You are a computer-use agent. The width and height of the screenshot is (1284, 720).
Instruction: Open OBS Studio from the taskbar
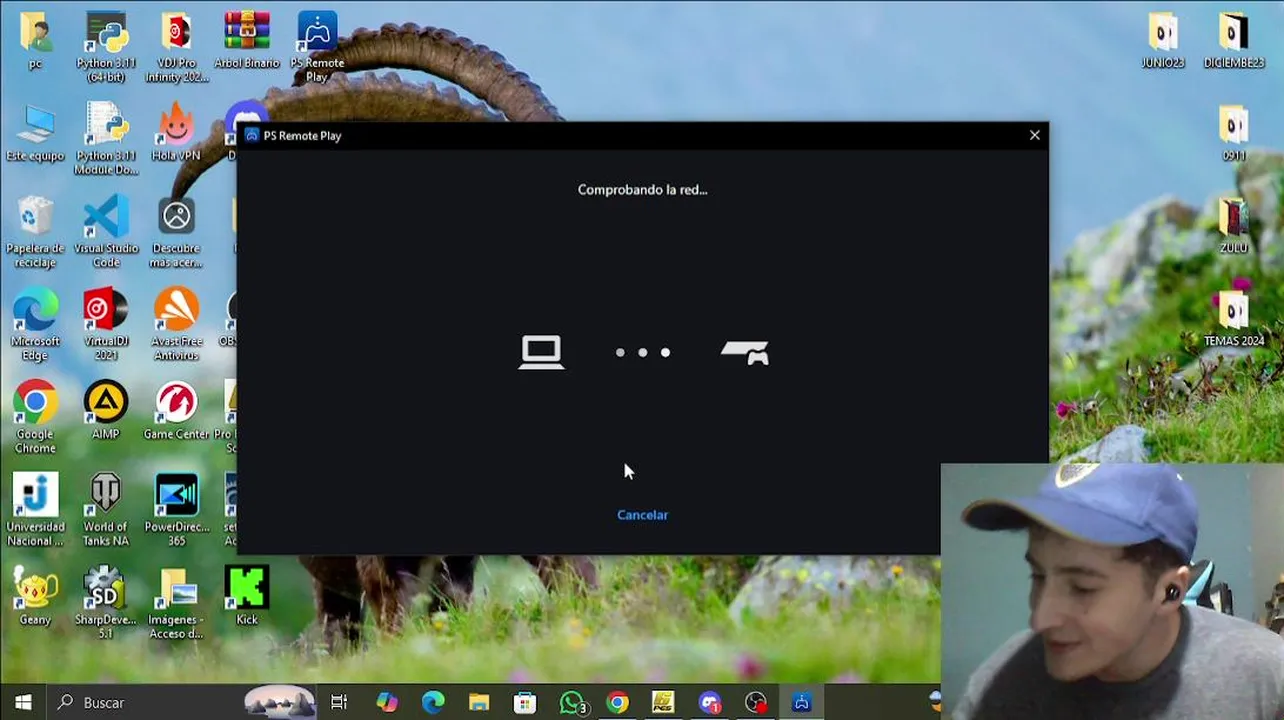tap(756, 702)
